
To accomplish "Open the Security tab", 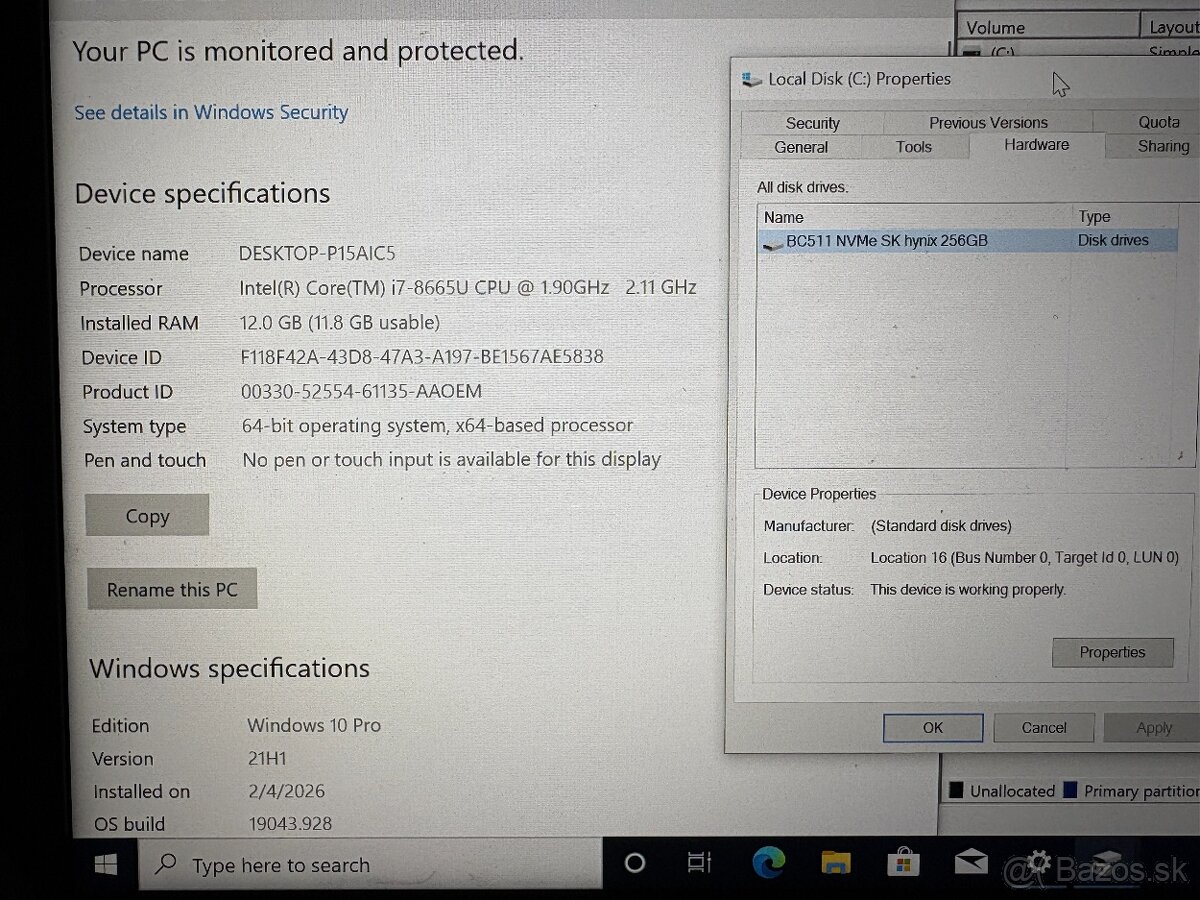I will pos(812,122).
